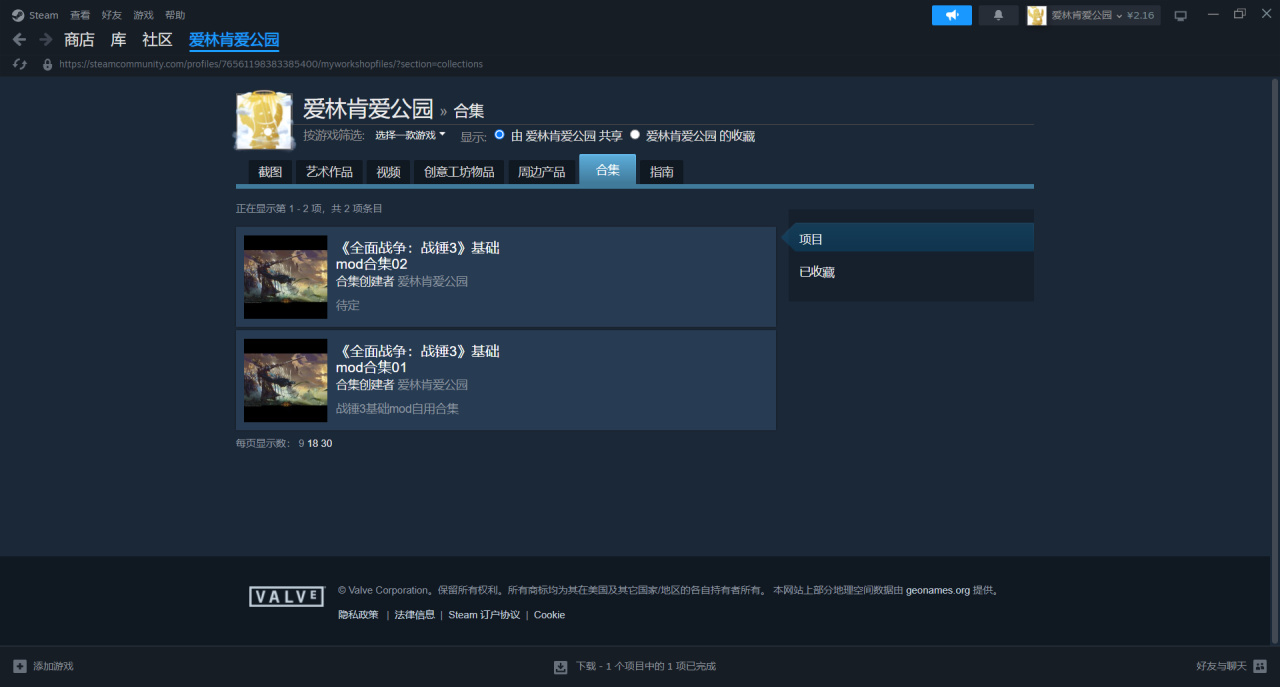Show 18 items per page
This screenshot has width=1280, height=687.
[313, 443]
